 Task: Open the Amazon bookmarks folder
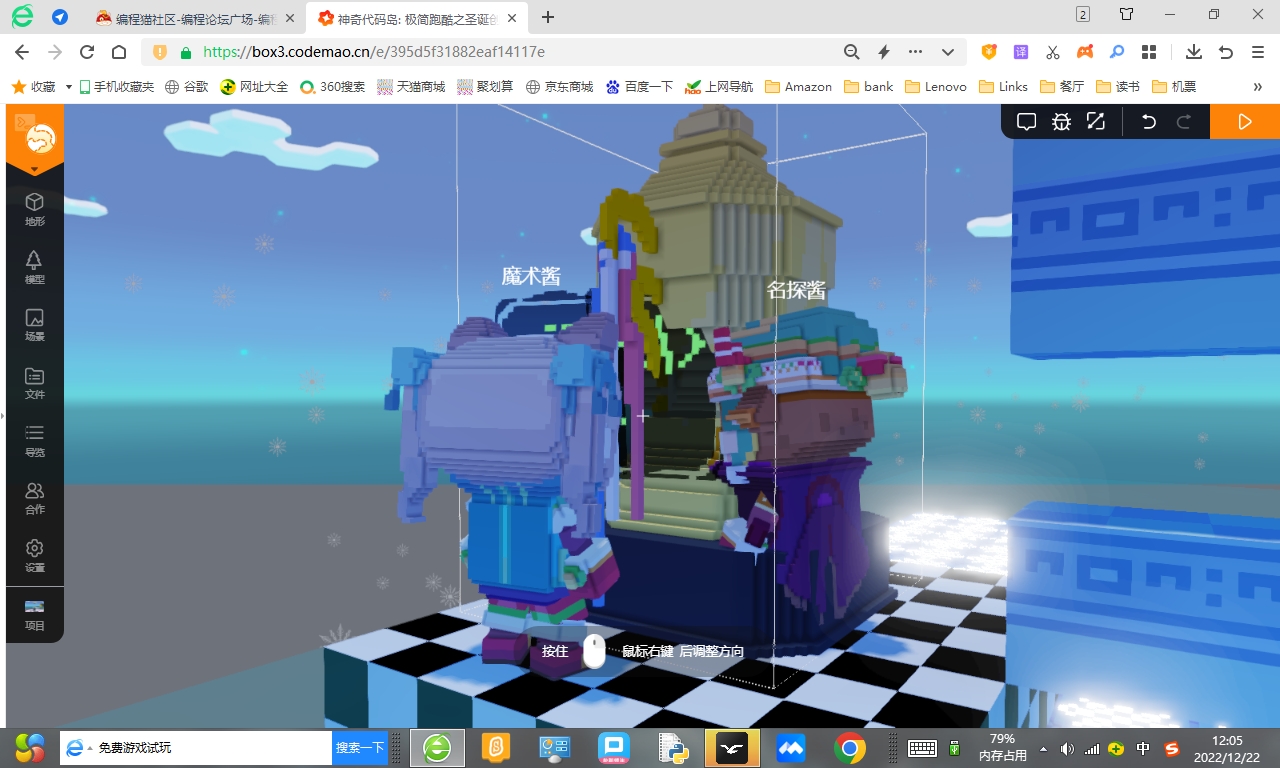pyautogui.click(x=798, y=87)
